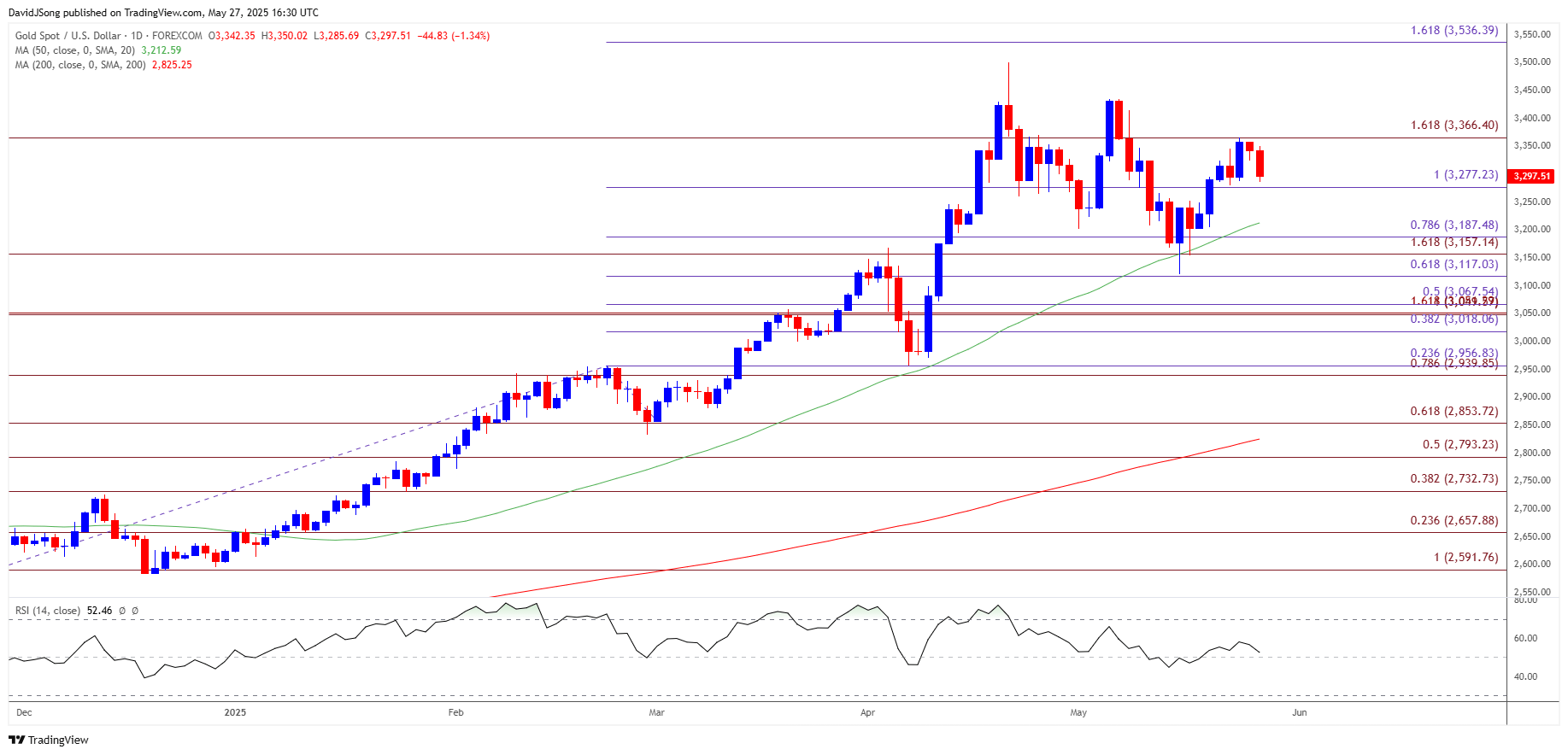Click the TradingView wordmark link
This screenshot has width=1568, height=755.
tap(58, 740)
